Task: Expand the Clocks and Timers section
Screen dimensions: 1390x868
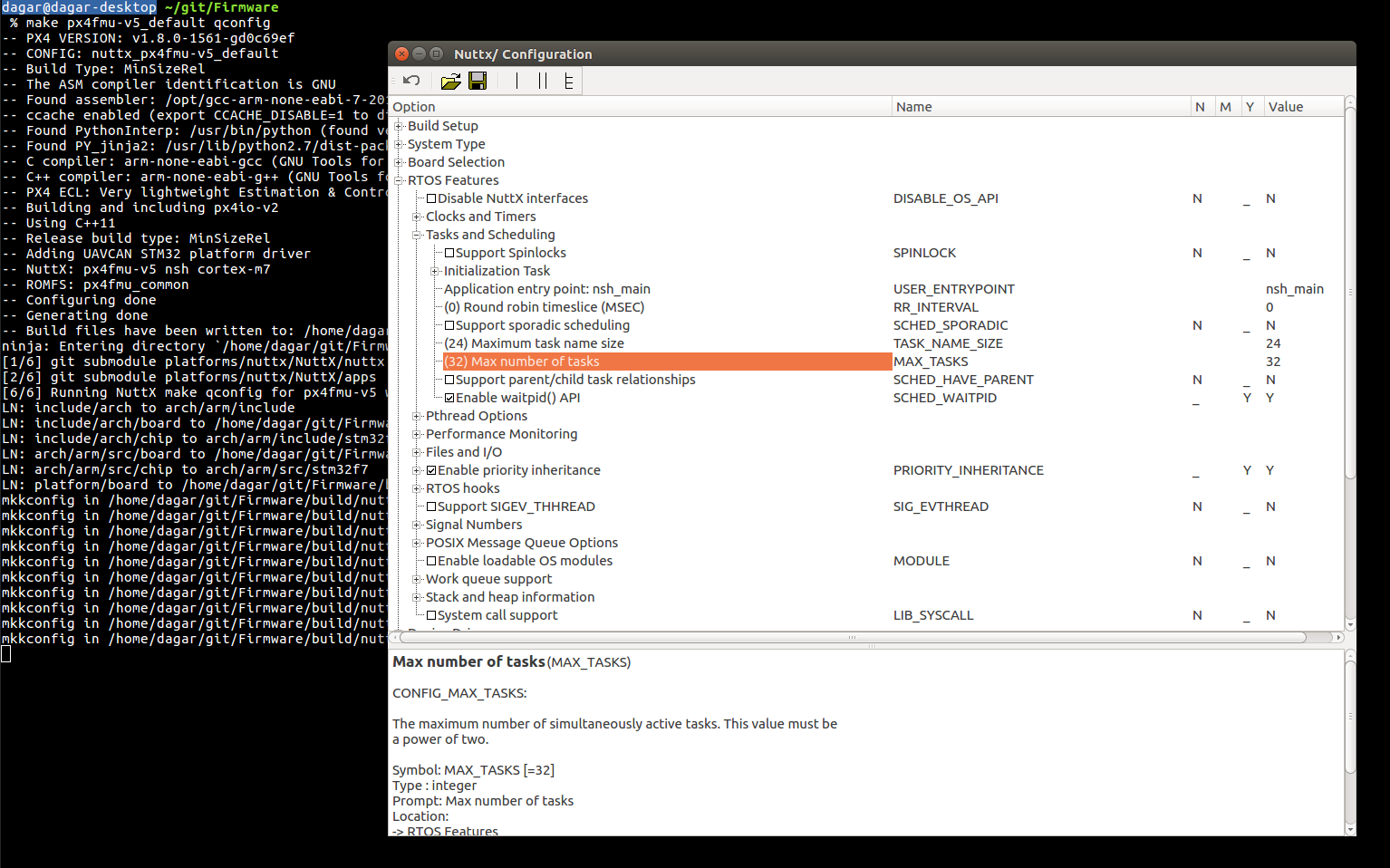Action: [x=415, y=216]
